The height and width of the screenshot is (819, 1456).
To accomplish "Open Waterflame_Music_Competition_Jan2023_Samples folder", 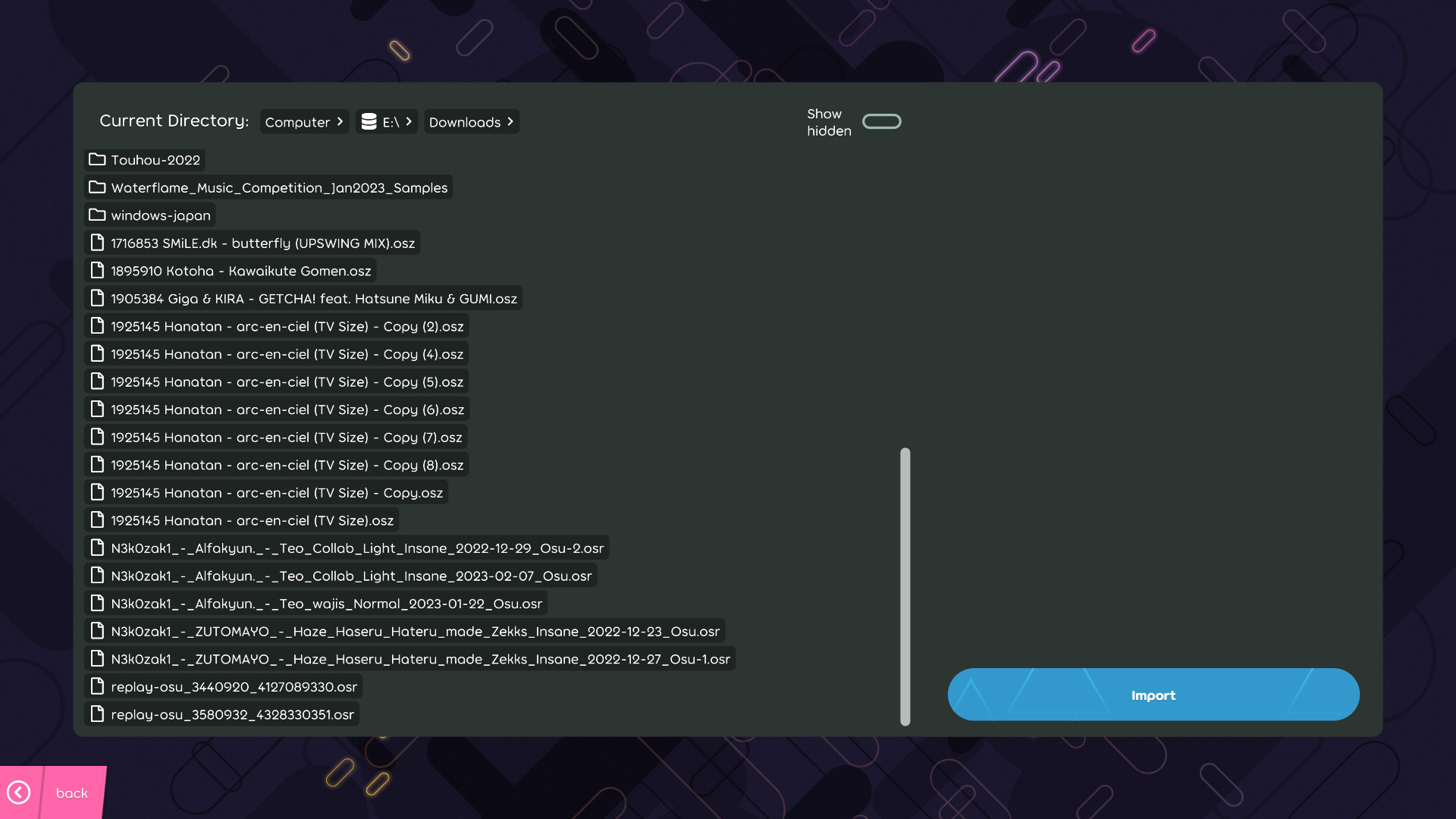I will [x=268, y=187].
